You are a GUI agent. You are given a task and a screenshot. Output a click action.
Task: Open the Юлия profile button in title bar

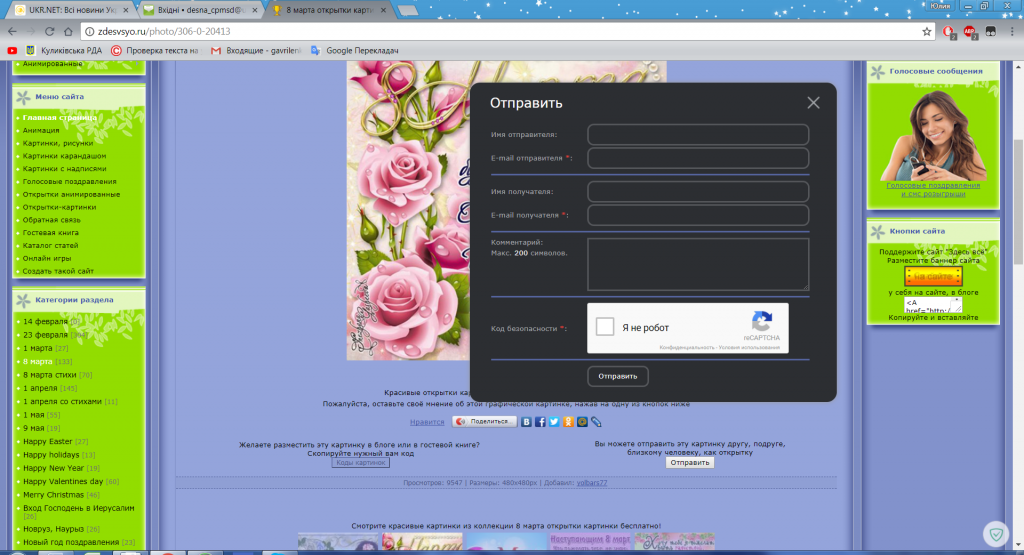[x=940, y=6]
